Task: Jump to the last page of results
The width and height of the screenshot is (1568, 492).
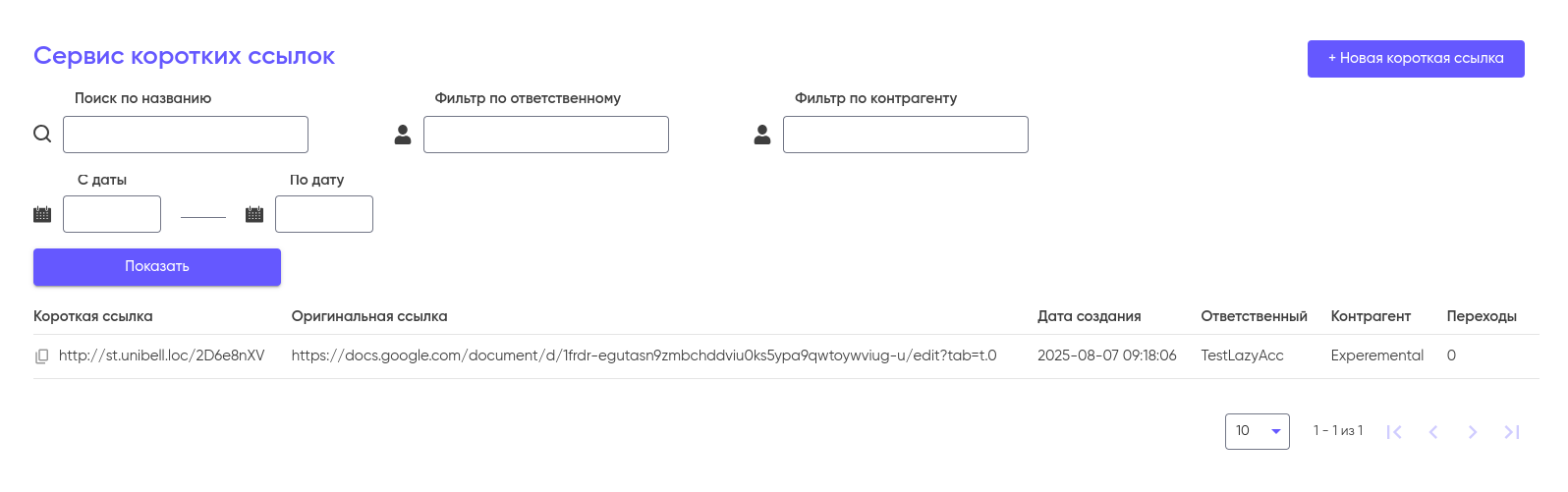Action: 1512,432
